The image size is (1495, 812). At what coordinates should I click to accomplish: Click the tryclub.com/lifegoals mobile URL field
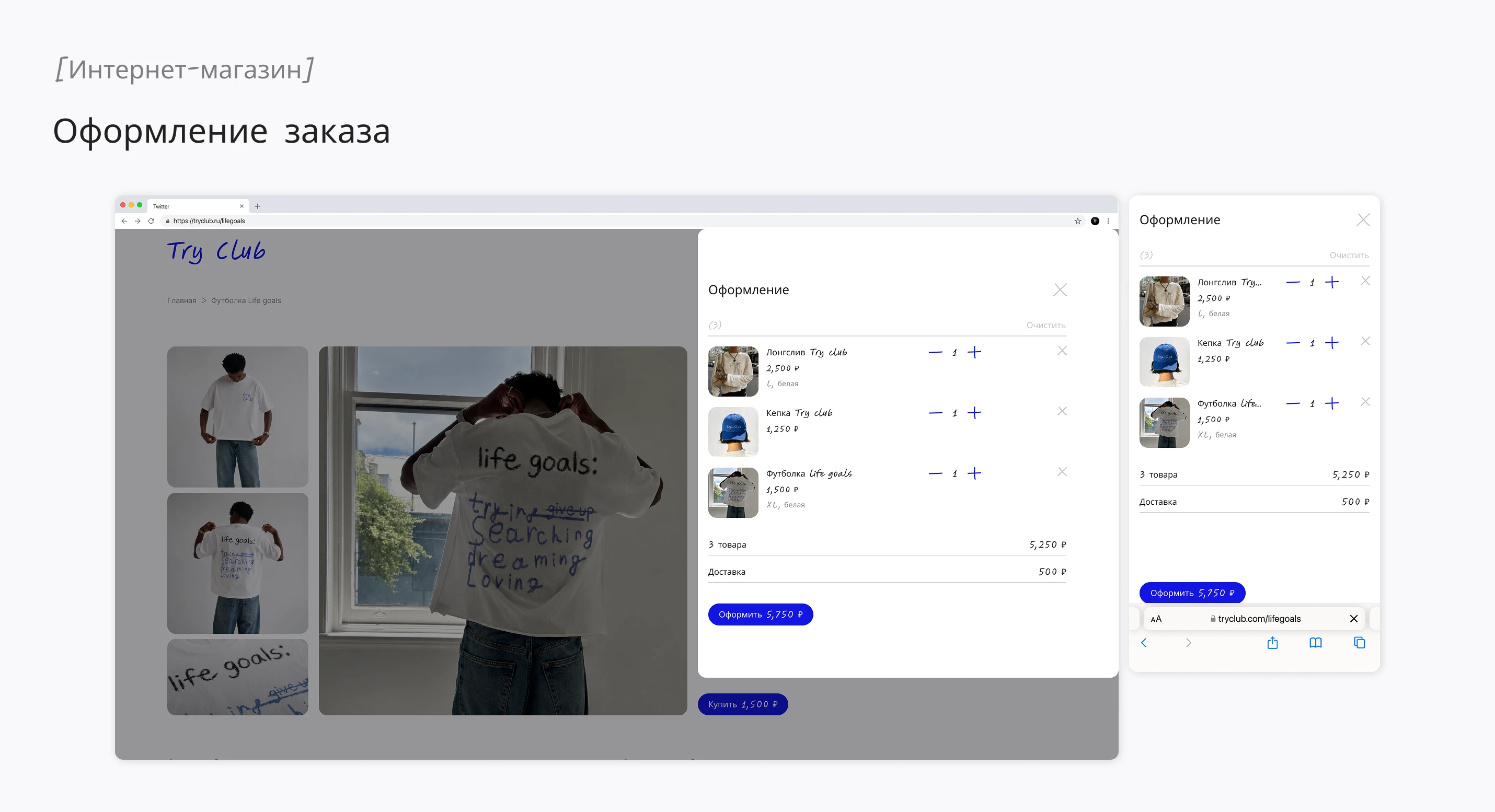pos(1254,619)
